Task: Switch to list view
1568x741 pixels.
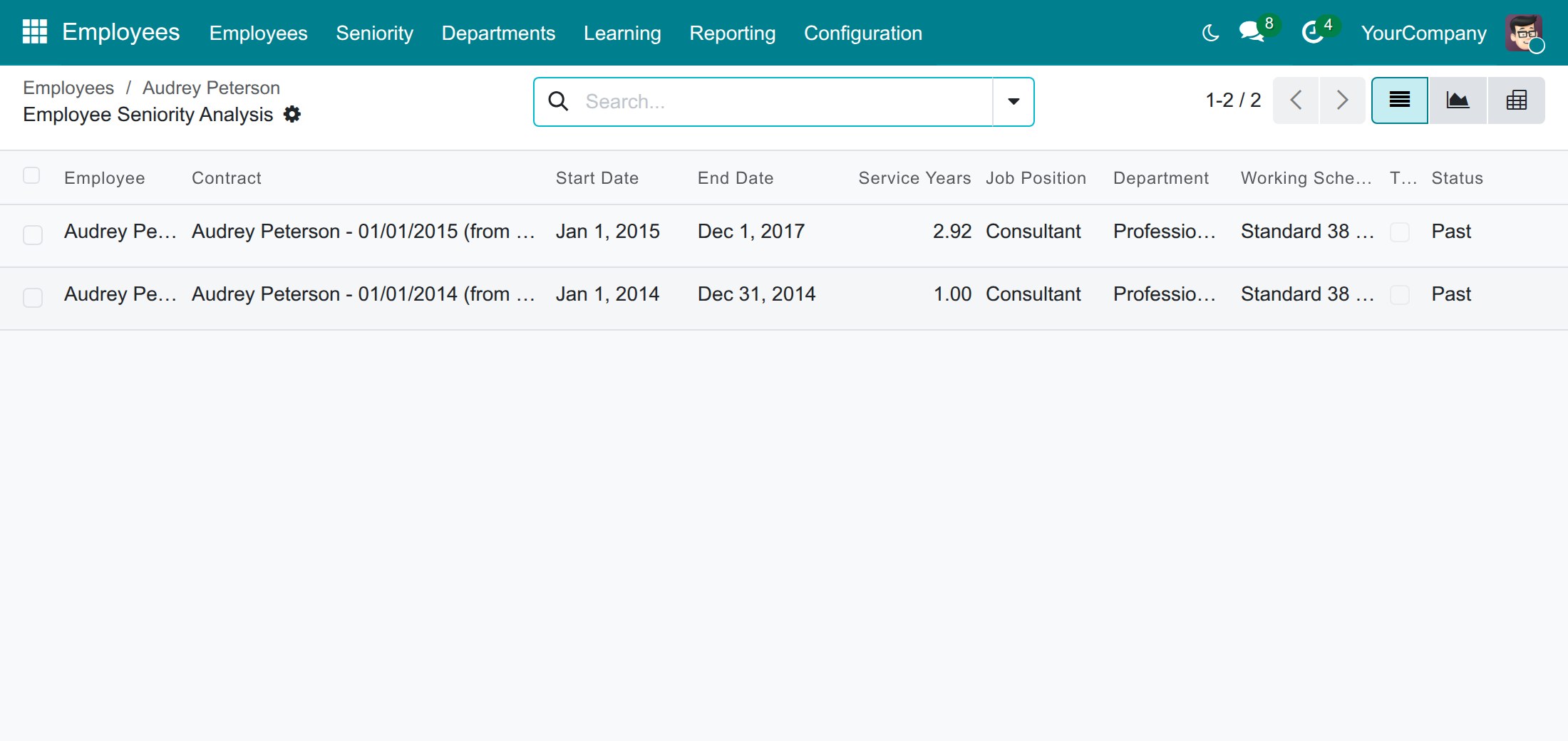Action: point(1400,100)
